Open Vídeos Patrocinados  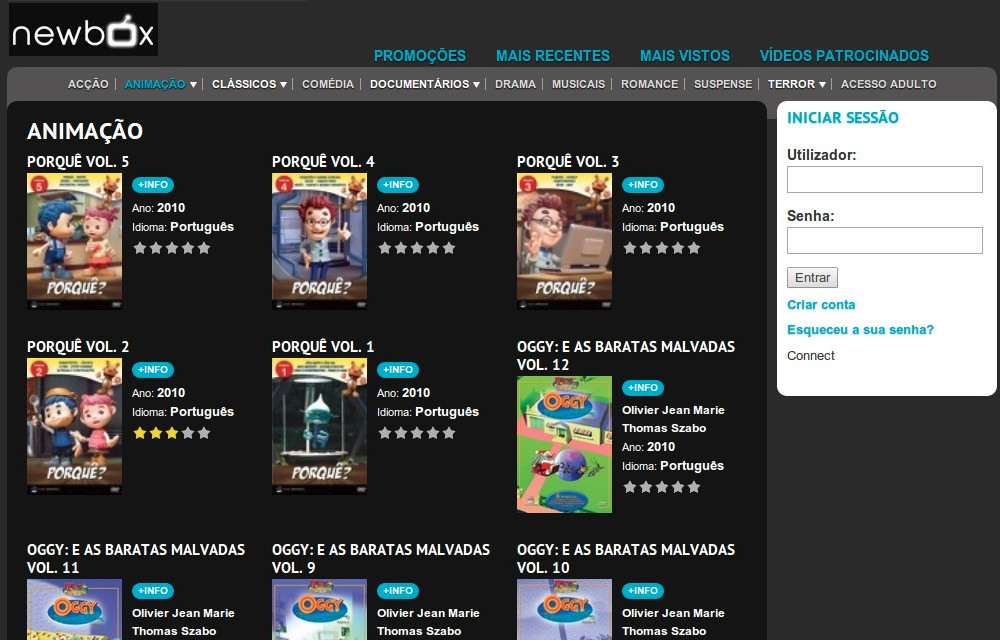[x=844, y=56]
